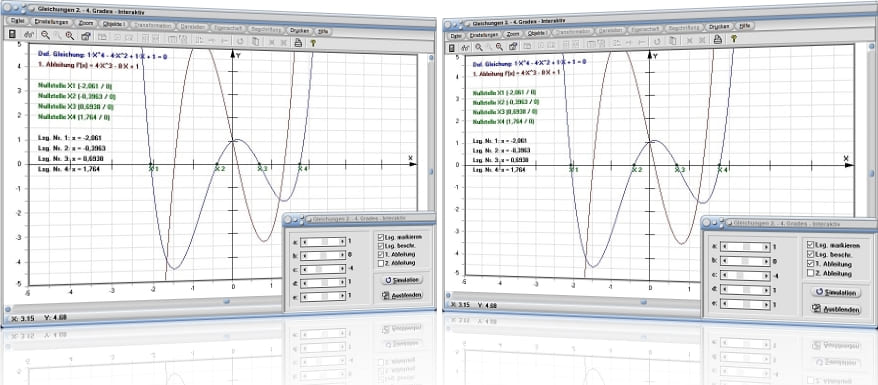
Task: Open the calculator icon in right window toolbar
Action: pos(452,48)
